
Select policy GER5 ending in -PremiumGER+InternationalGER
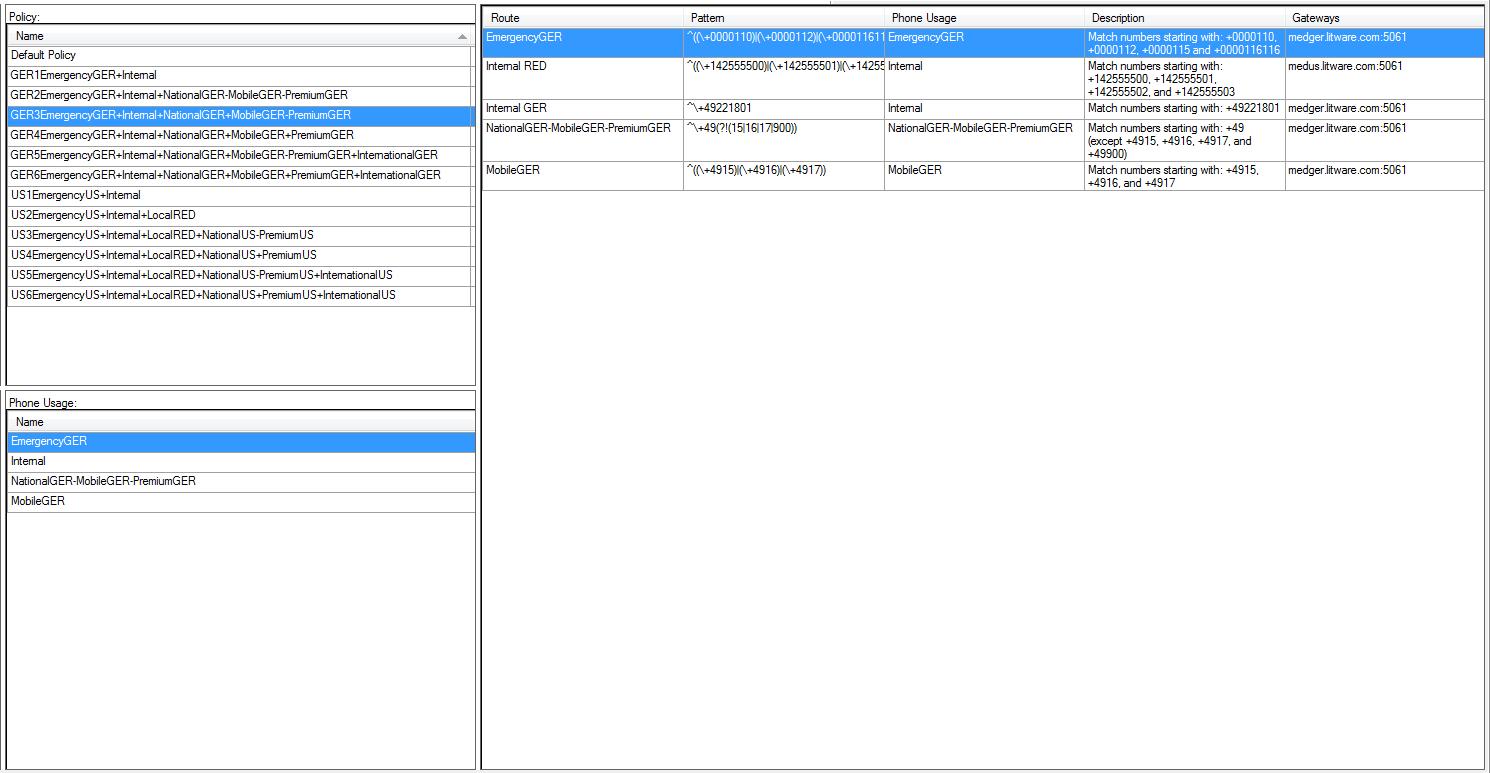(x=238, y=156)
